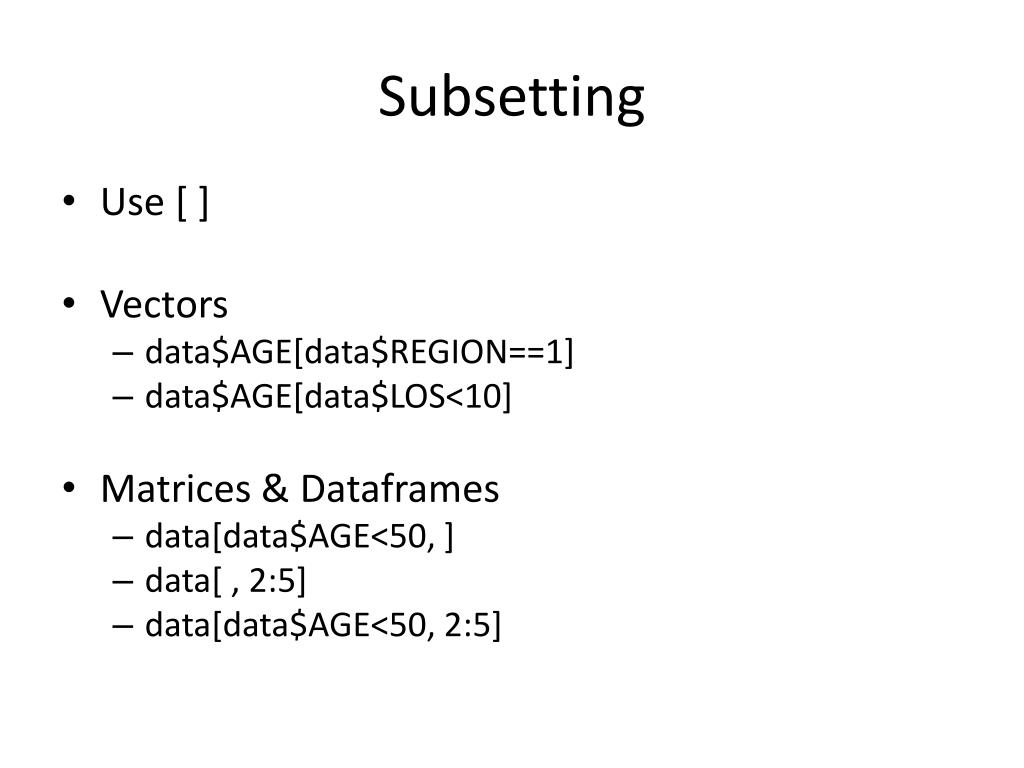The height and width of the screenshot is (768, 1024).
Task: Select the 'Use [ ]' bullet text
Action: coord(155,202)
